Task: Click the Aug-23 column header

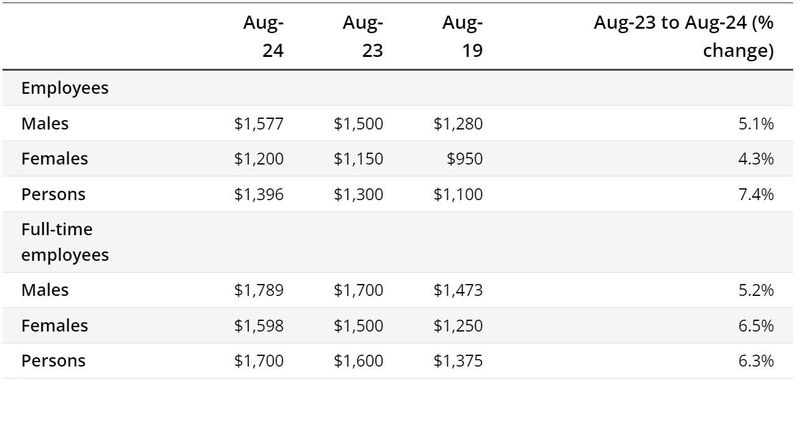Action: [x=362, y=36]
